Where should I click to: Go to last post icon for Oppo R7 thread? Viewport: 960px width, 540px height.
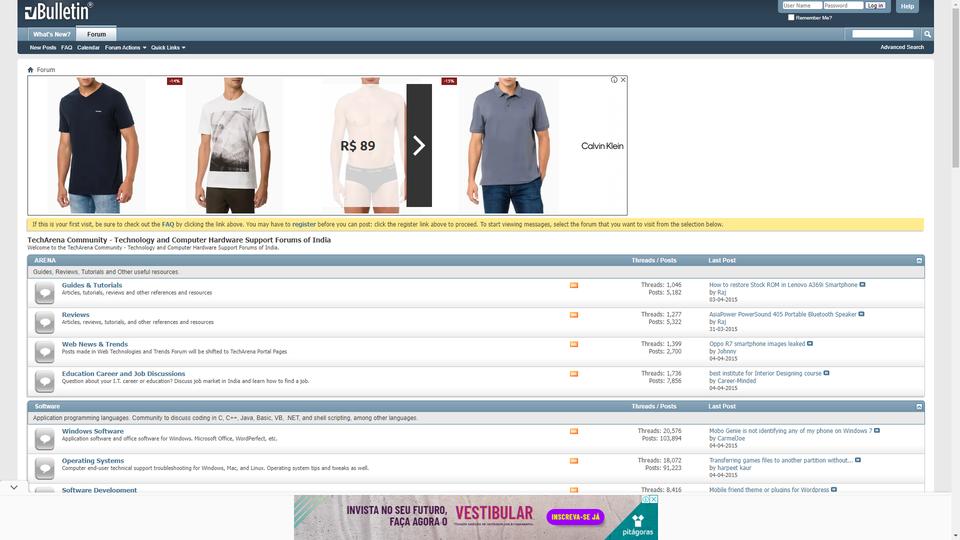click(x=809, y=343)
